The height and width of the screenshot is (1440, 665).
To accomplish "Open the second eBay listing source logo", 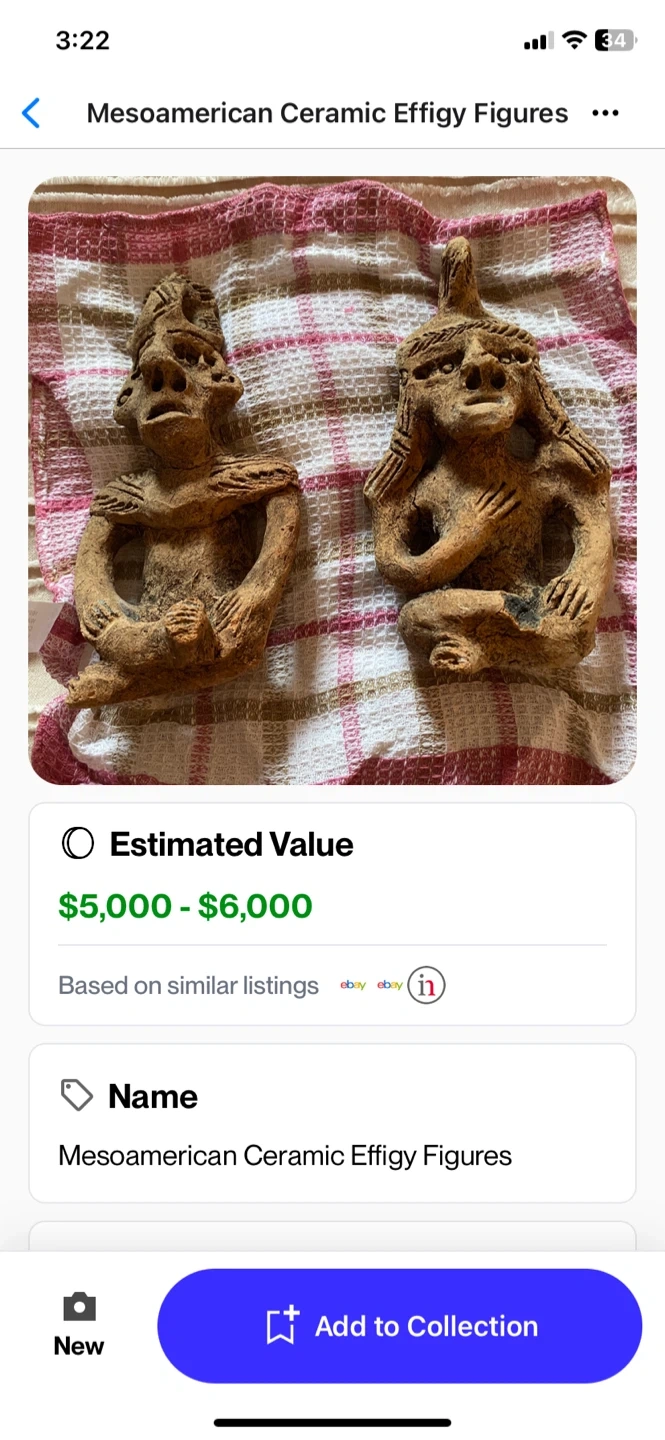I will click(x=390, y=985).
